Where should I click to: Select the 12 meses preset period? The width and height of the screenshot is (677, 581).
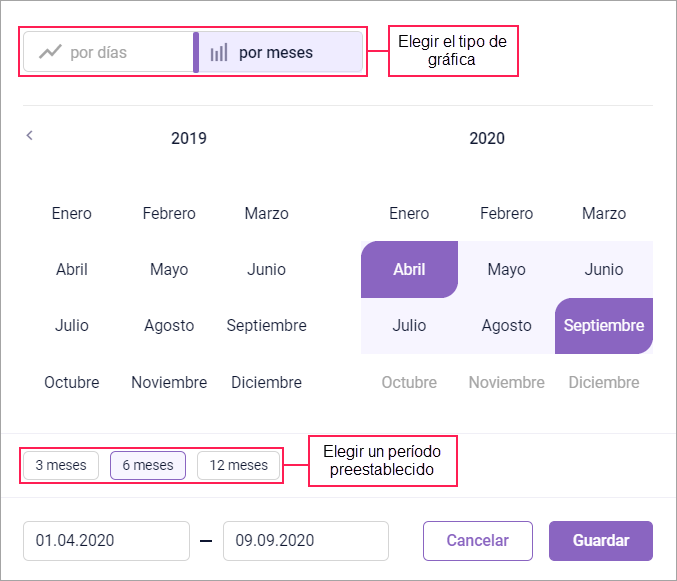tap(239, 465)
